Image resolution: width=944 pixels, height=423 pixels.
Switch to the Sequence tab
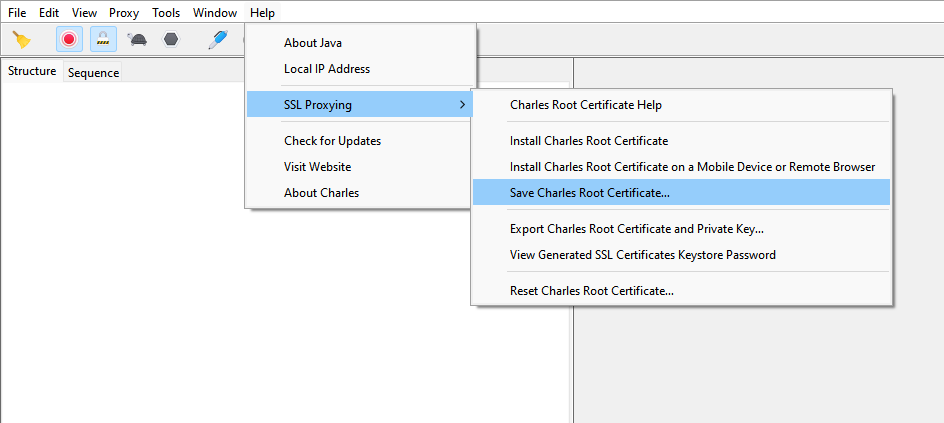[x=93, y=73]
